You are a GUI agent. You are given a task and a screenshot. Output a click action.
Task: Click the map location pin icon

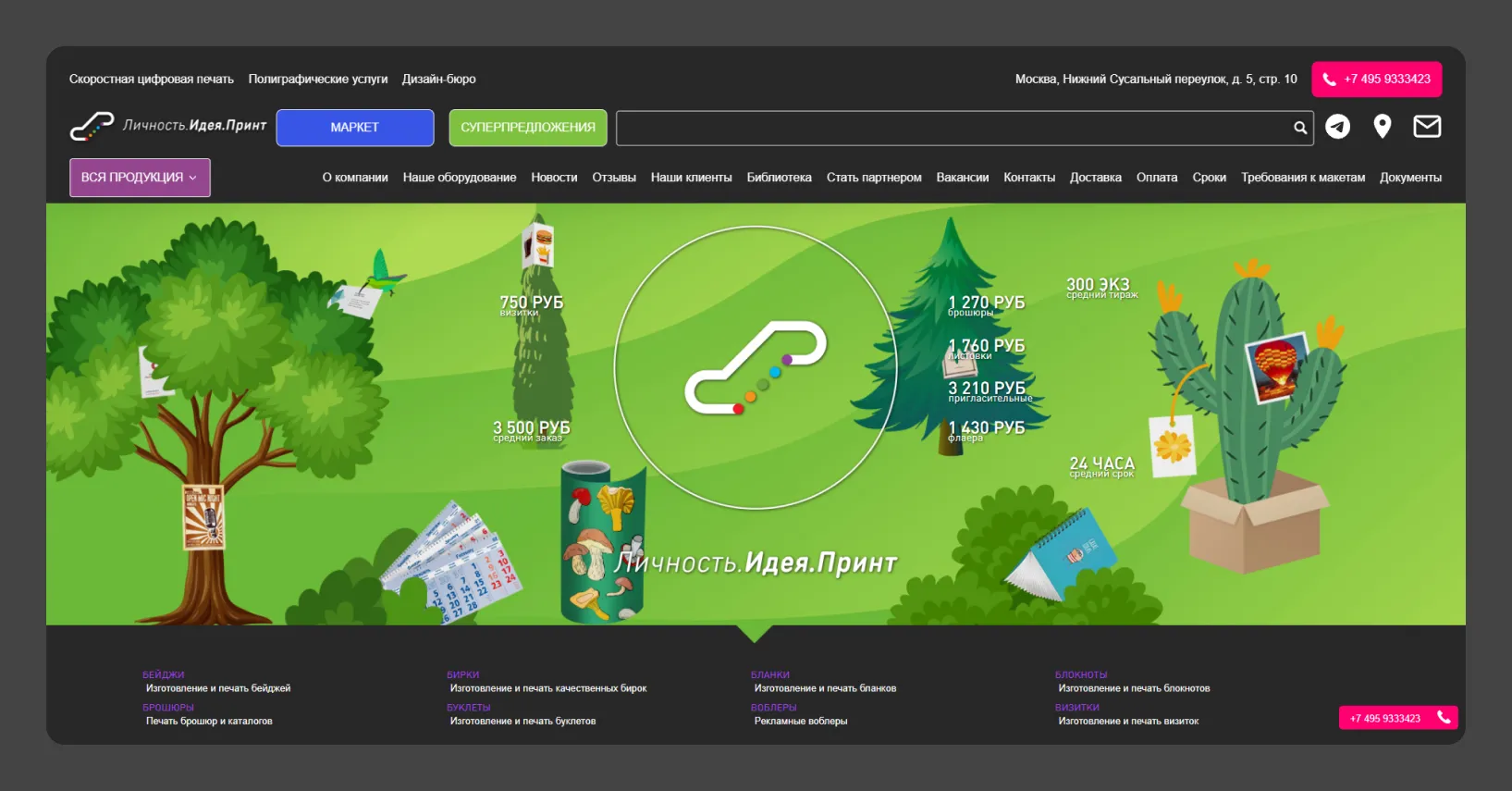(1383, 127)
